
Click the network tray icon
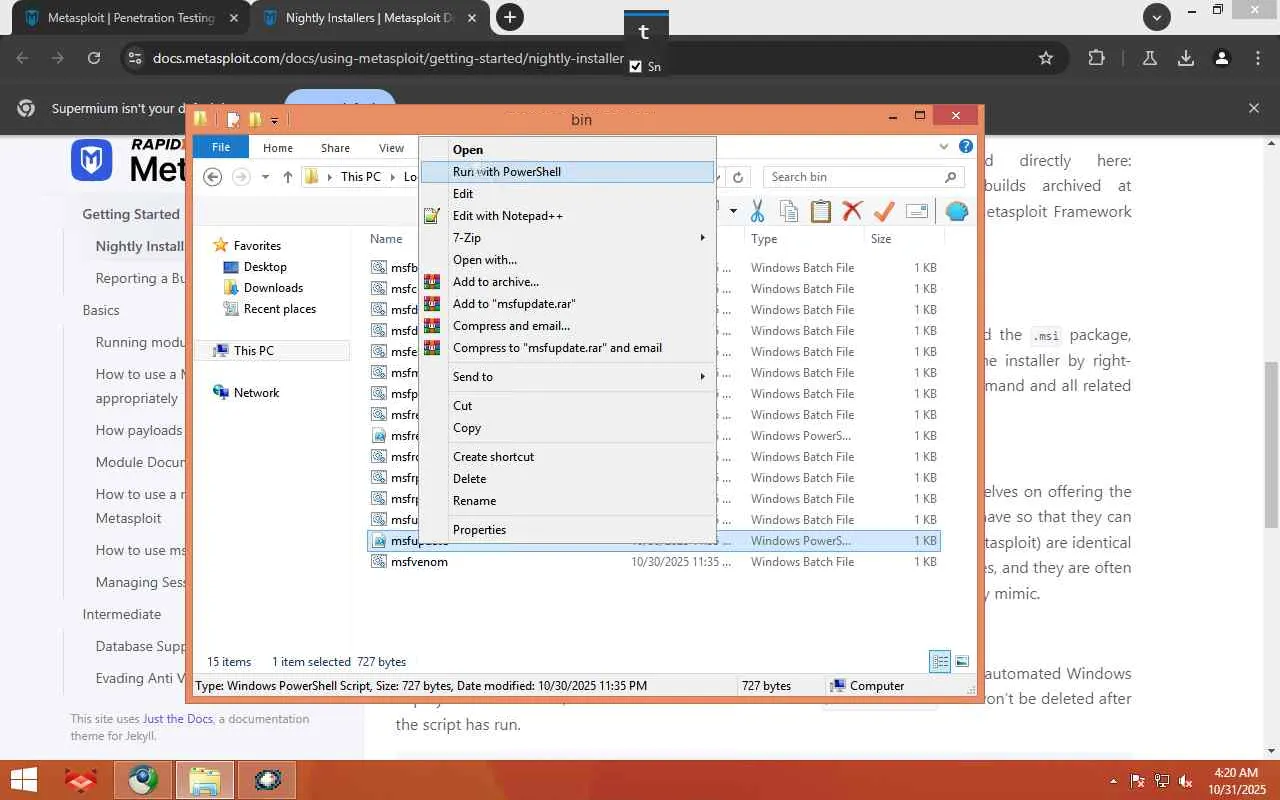point(1162,781)
